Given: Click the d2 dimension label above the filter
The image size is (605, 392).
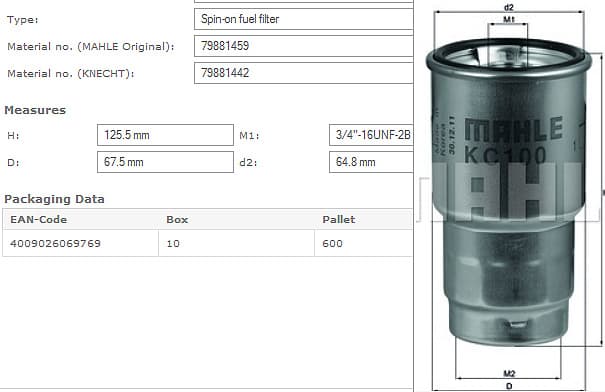Looking at the screenshot, I should [509, 7].
